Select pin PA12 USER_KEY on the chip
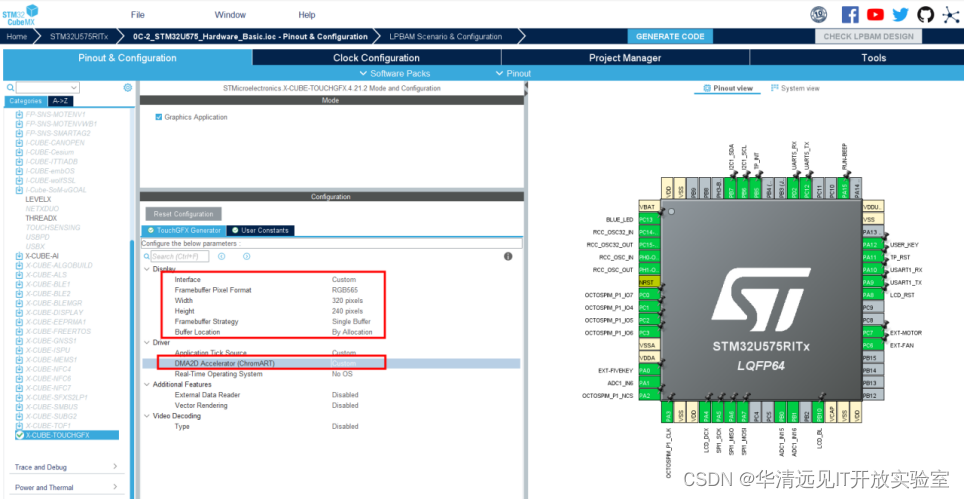The height and width of the screenshot is (499, 964). point(873,245)
